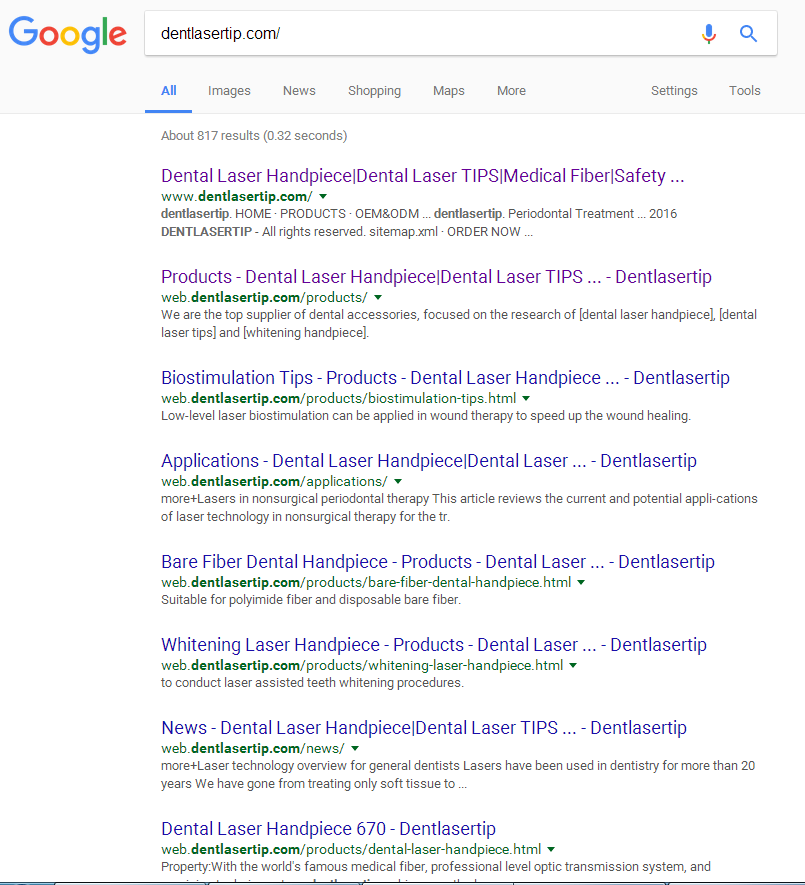Image resolution: width=805 pixels, height=885 pixels.
Task: Open the More menu
Action: [x=511, y=91]
